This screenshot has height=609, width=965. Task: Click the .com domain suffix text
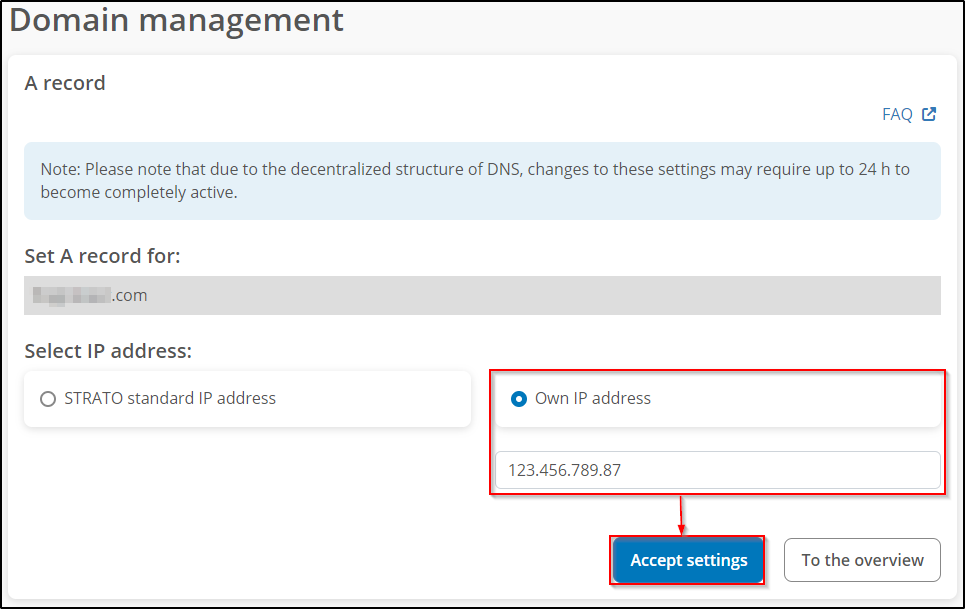[x=130, y=296]
